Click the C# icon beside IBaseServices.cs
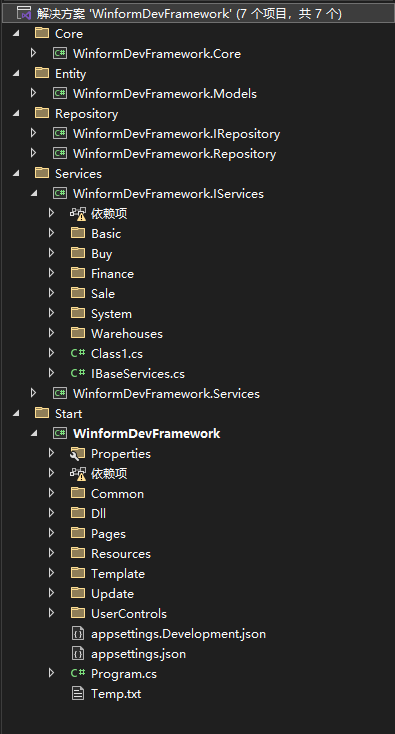The width and height of the screenshot is (395, 734). click(x=78, y=373)
